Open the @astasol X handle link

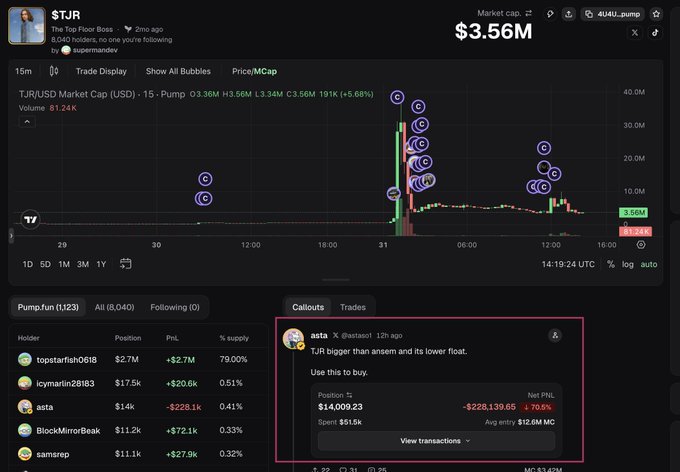coord(356,335)
